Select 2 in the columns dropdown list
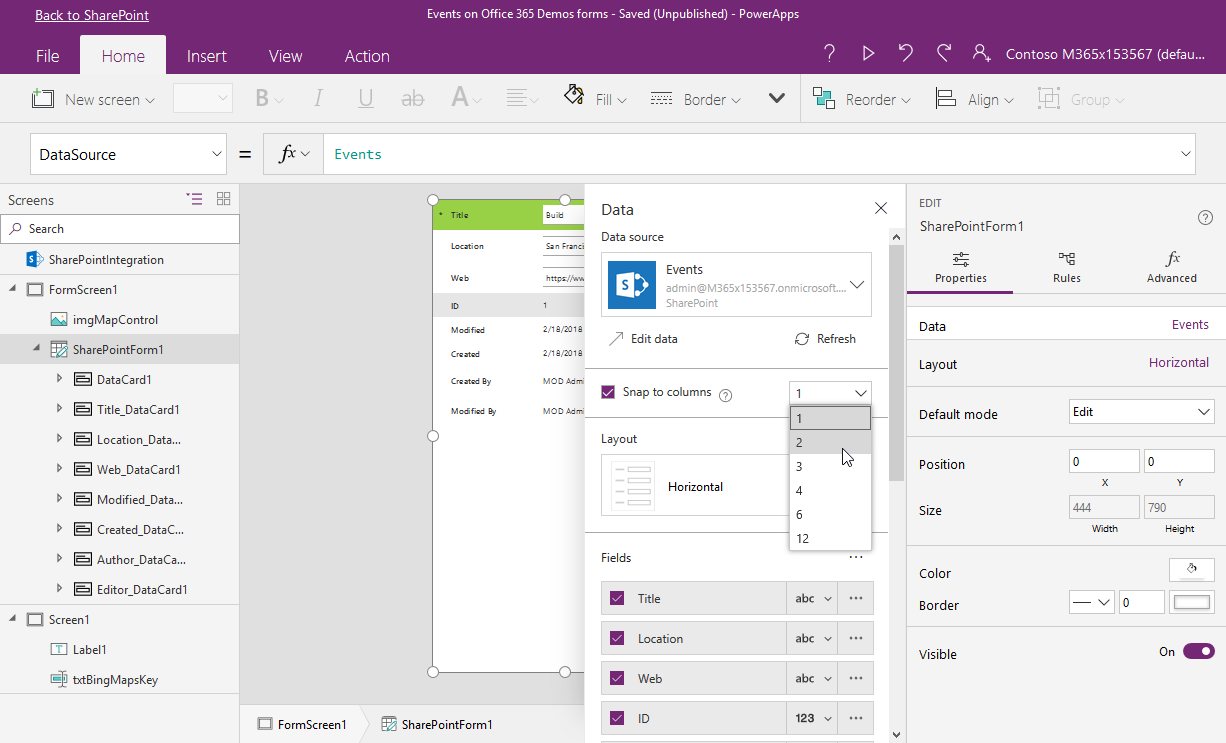1226x743 pixels. (830, 442)
